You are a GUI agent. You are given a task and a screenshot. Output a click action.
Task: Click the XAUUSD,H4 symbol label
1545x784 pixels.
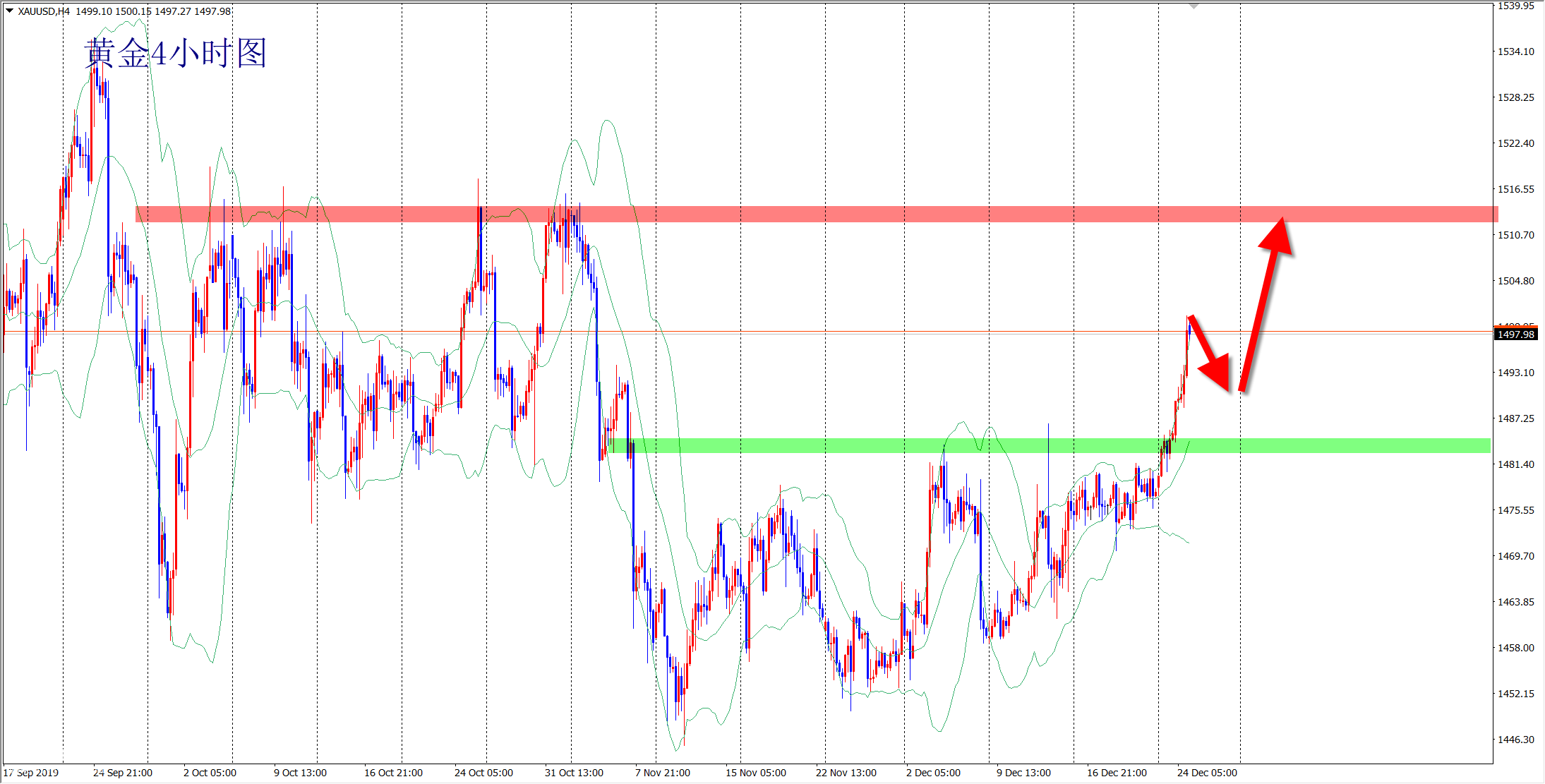[44, 11]
